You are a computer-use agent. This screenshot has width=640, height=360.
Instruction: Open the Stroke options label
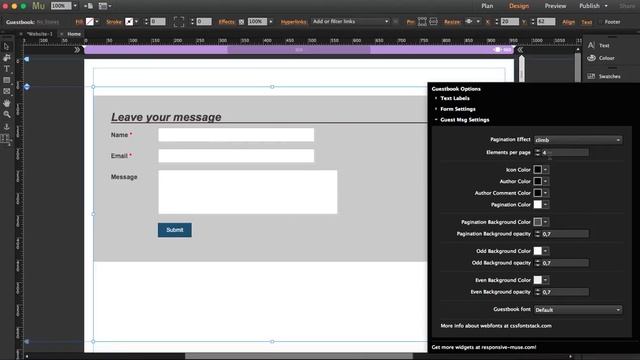114,22
